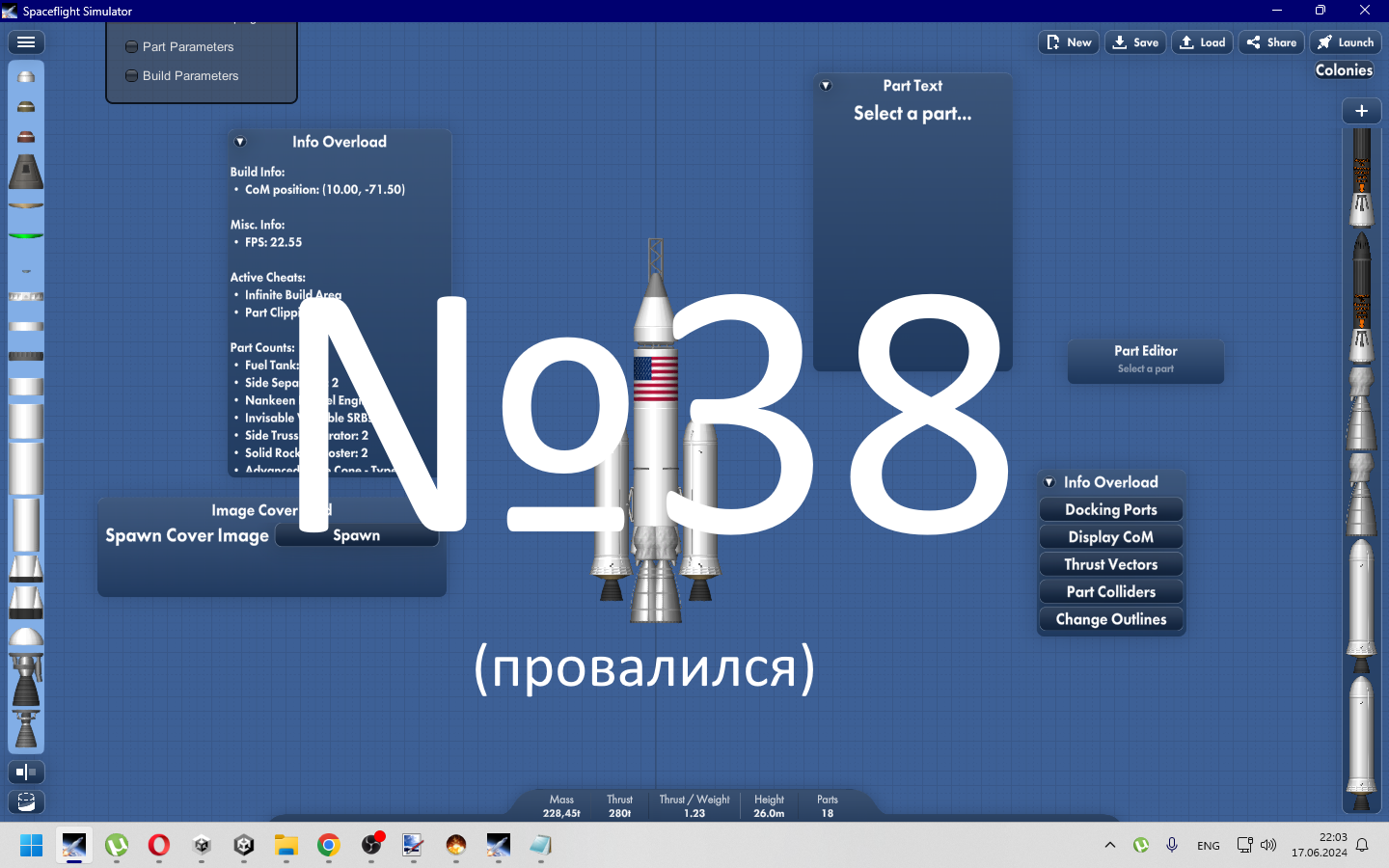Screen dimensions: 1389x868
Task: Toggle Part Colliders display
Action: (x=1111, y=592)
